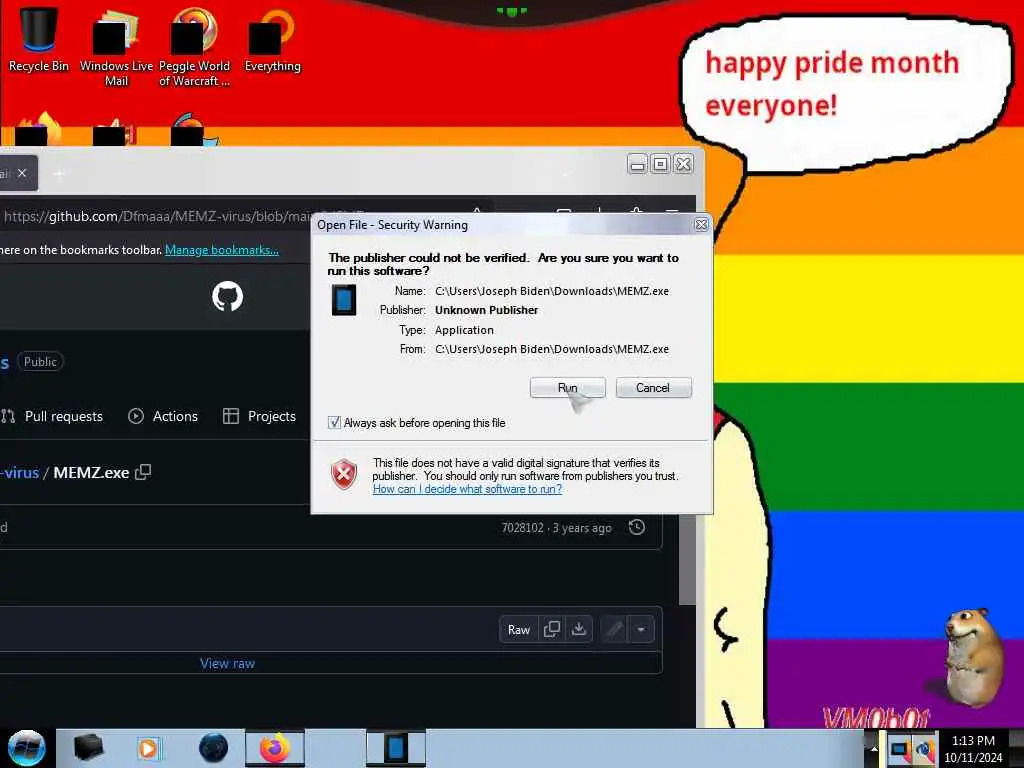Switch to Pull requests tab
Image resolution: width=1024 pixels, height=768 pixels.
click(52, 416)
